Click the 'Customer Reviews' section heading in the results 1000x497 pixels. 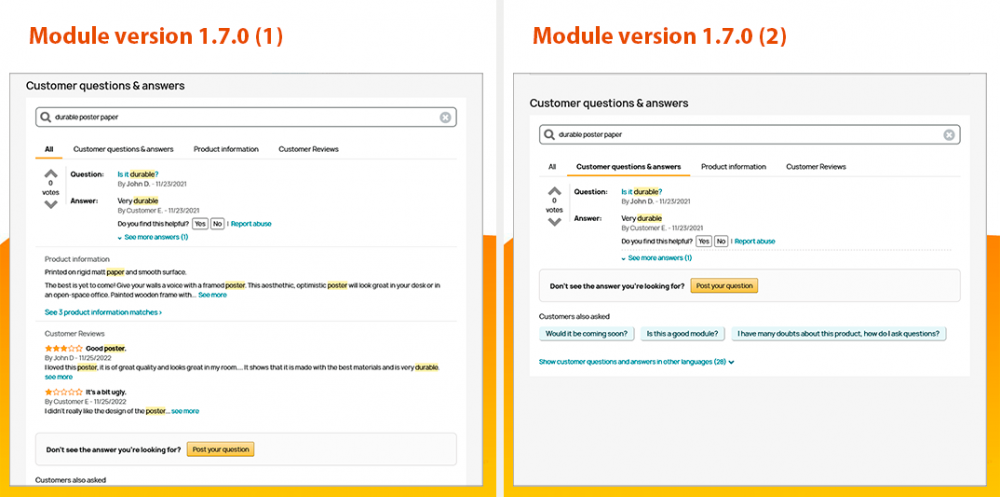click(75, 334)
